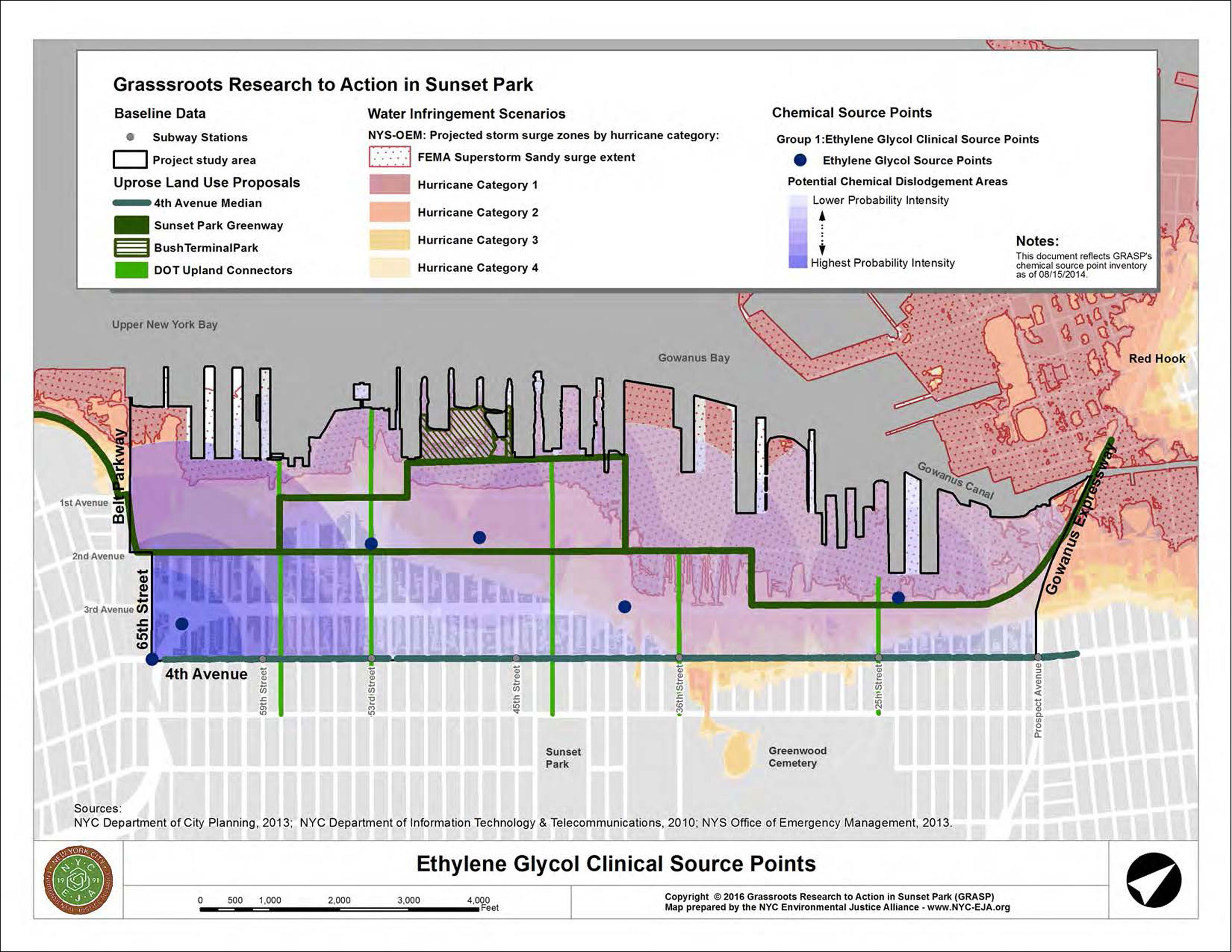Viewport: 1232px width, 952px height.
Task: Click the Bush Terminal Park hatched legend symbol
Action: [x=132, y=247]
